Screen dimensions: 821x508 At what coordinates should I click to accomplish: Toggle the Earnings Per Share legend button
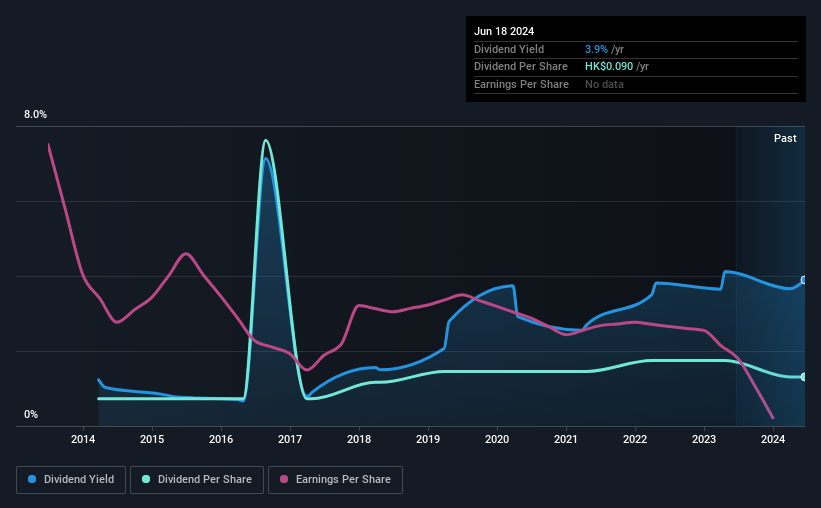(x=335, y=480)
